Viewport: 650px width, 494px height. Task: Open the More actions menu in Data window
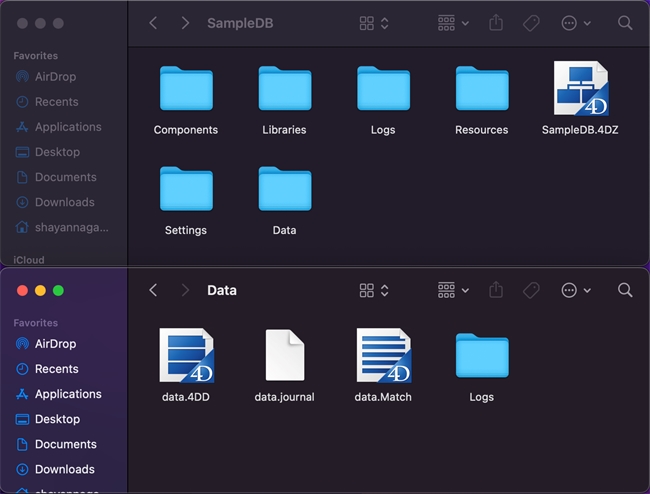(576, 290)
